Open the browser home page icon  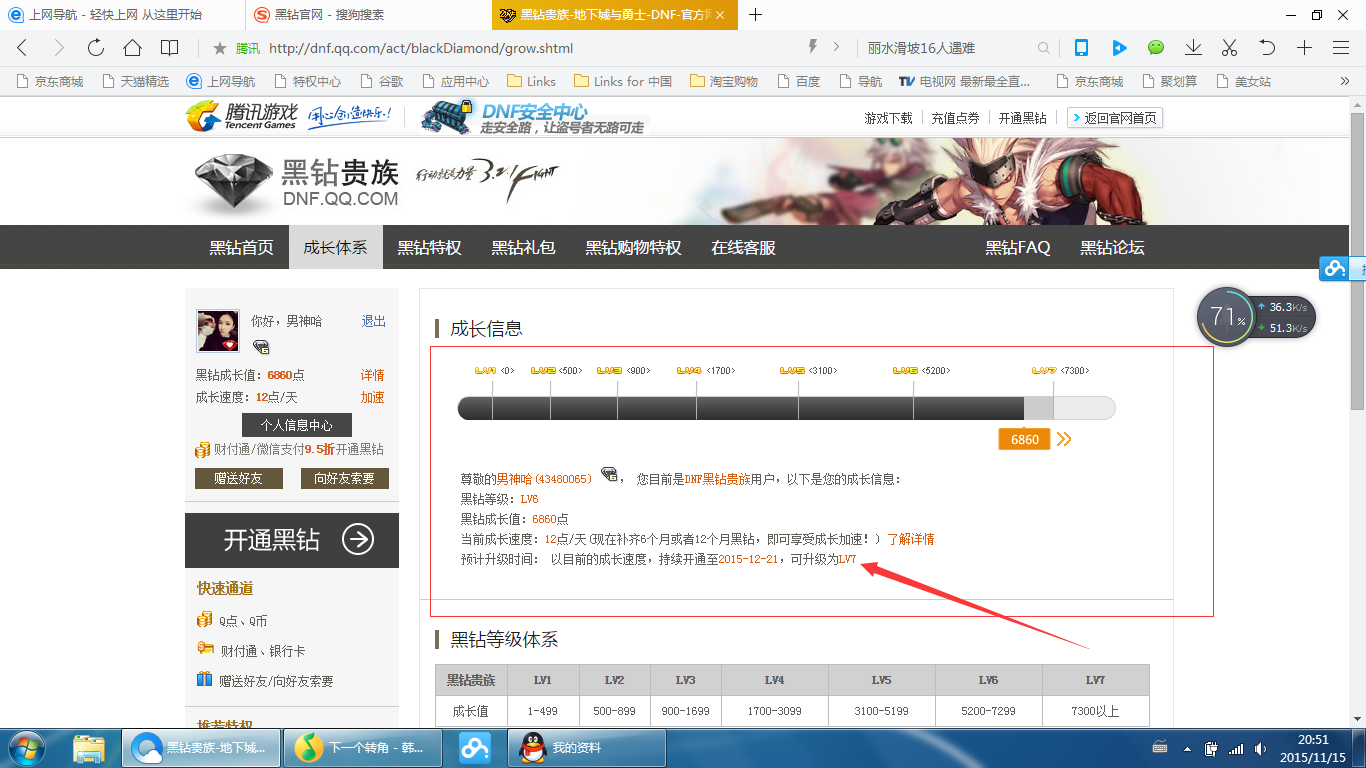pyautogui.click(x=132, y=47)
